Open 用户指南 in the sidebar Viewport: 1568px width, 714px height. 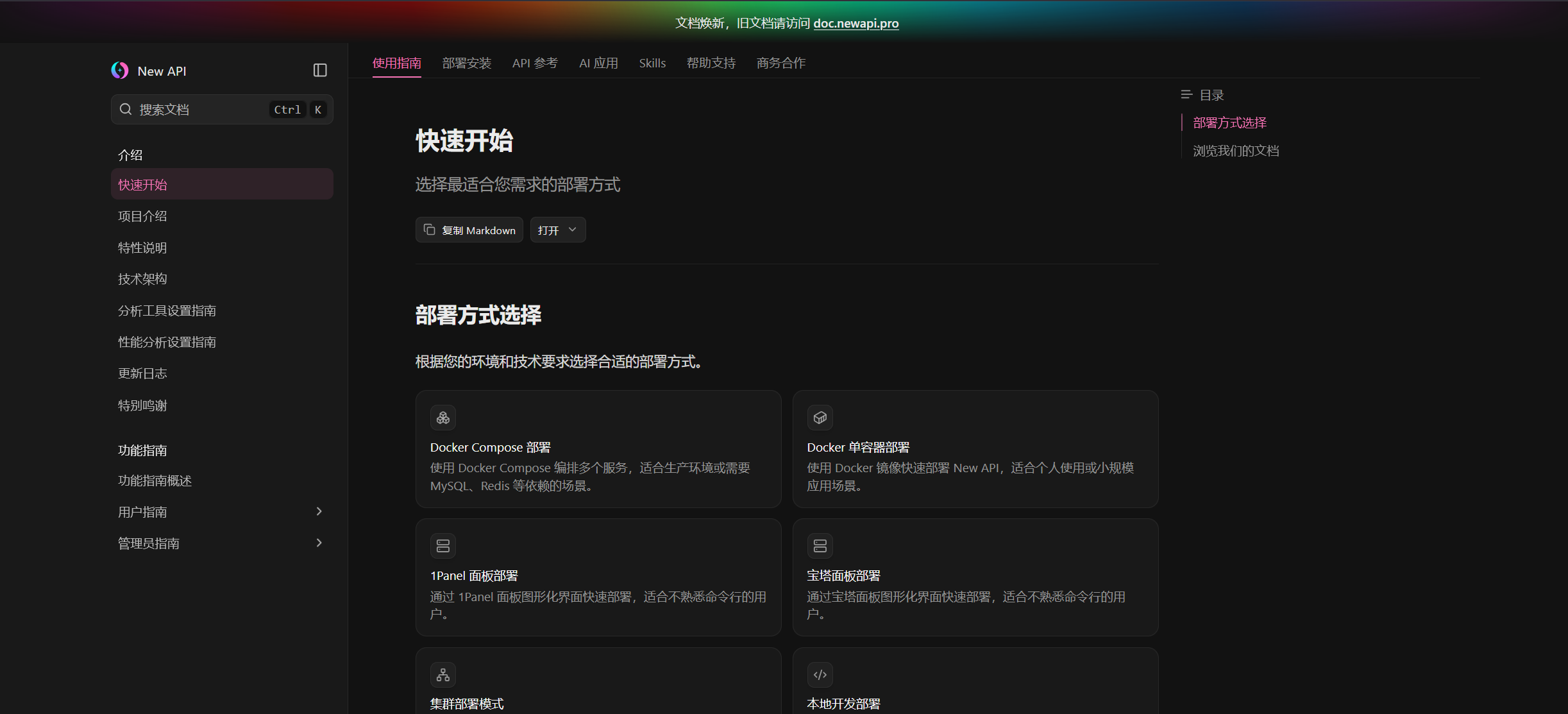click(222, 512)
